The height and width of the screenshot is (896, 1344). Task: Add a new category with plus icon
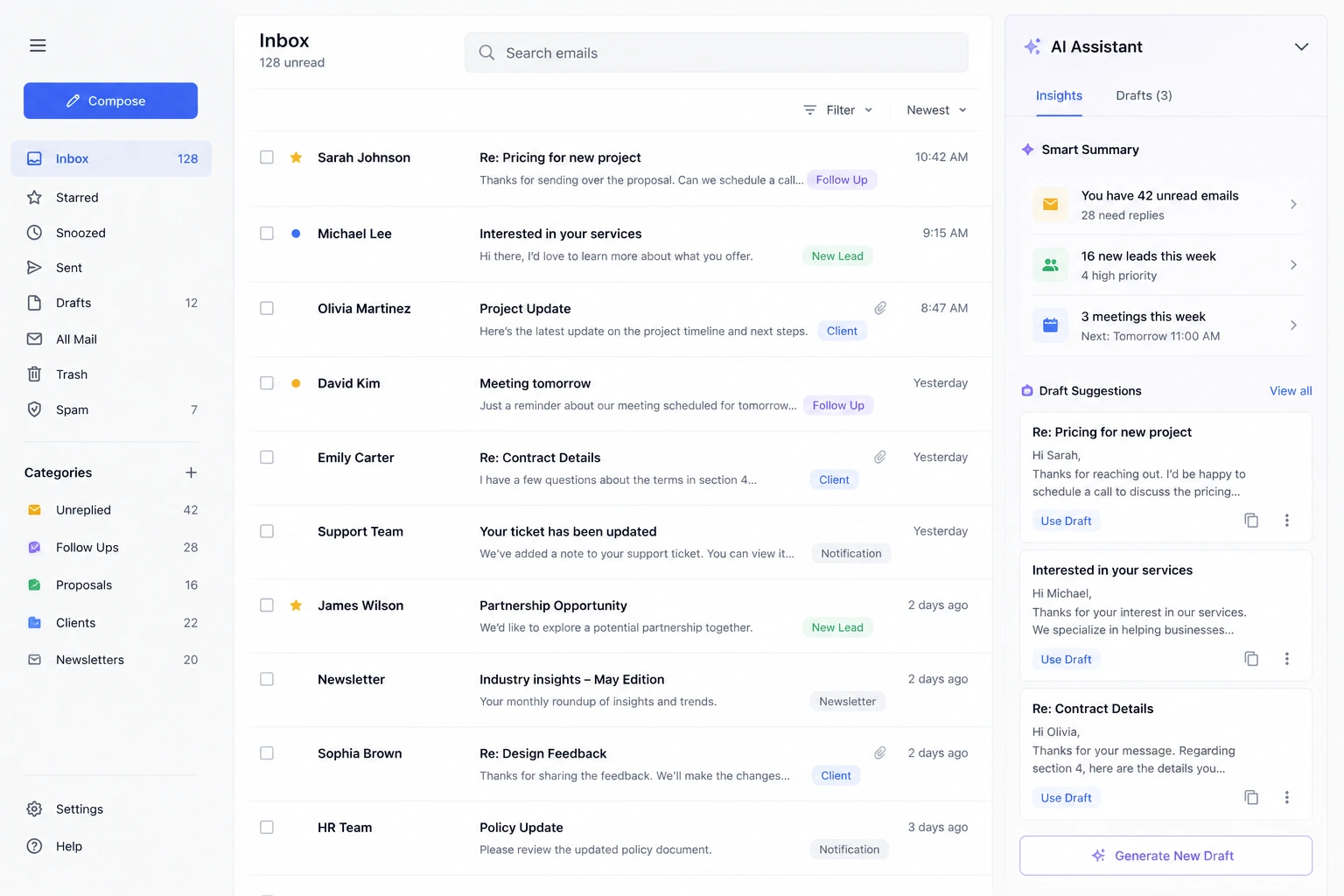pyautogui.click(x=191, y=472)
